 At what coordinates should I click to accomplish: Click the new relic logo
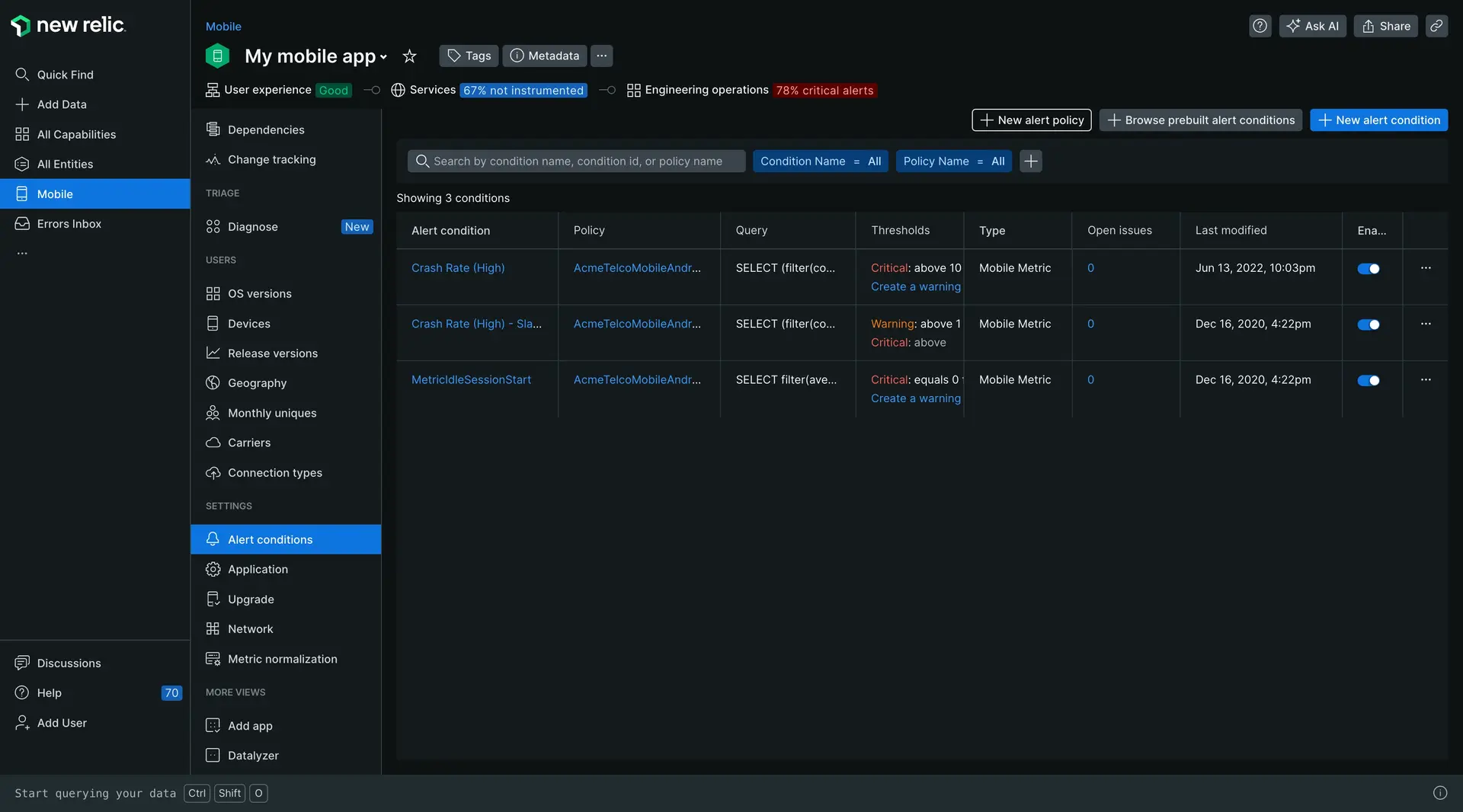[x=68, y=25]
